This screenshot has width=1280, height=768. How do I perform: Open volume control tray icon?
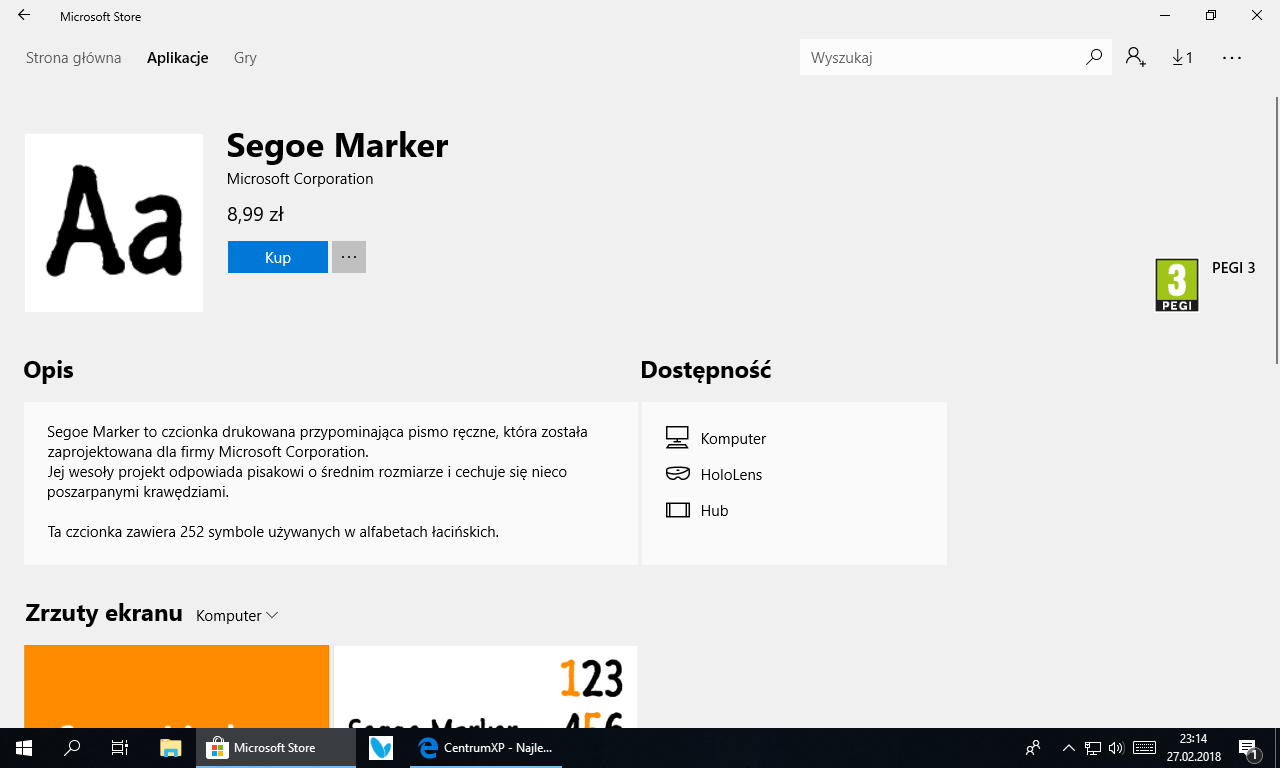point(1117,748)
